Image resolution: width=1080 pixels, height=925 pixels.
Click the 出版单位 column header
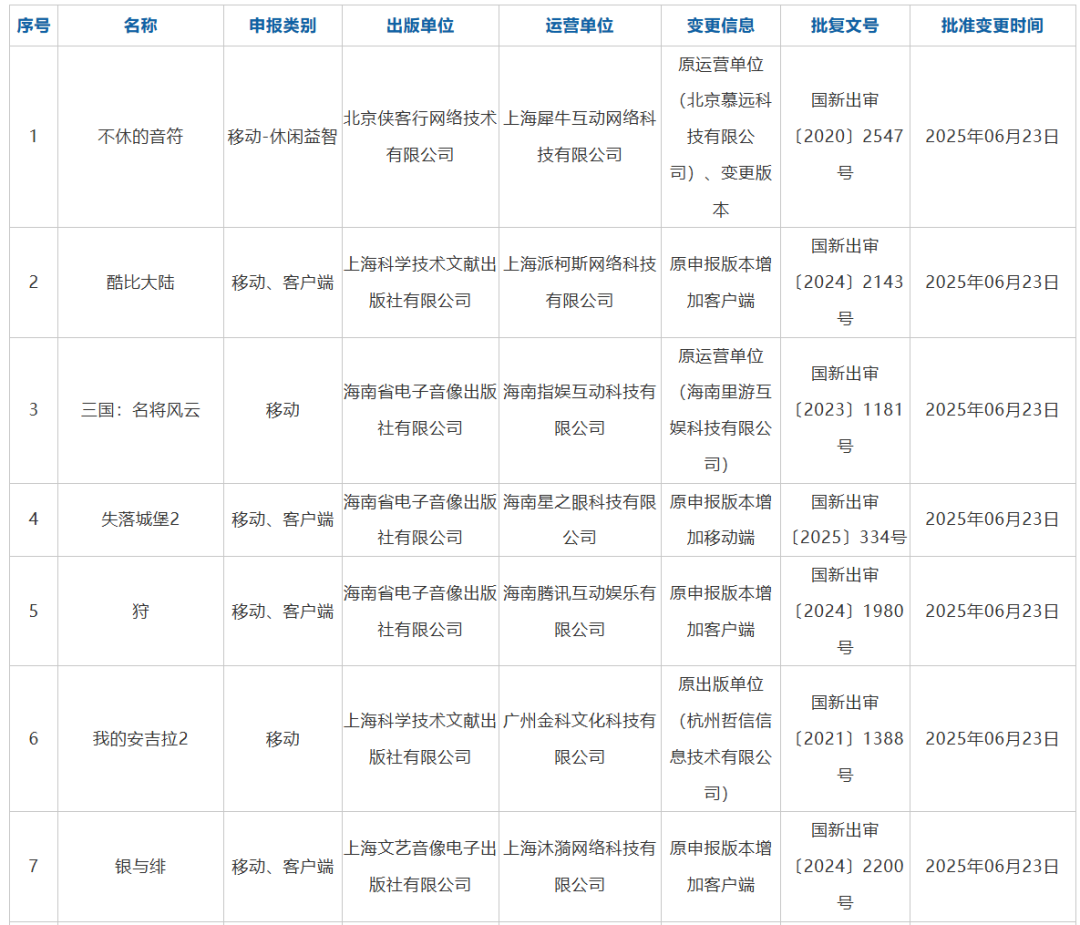click(x=420, y=25)
